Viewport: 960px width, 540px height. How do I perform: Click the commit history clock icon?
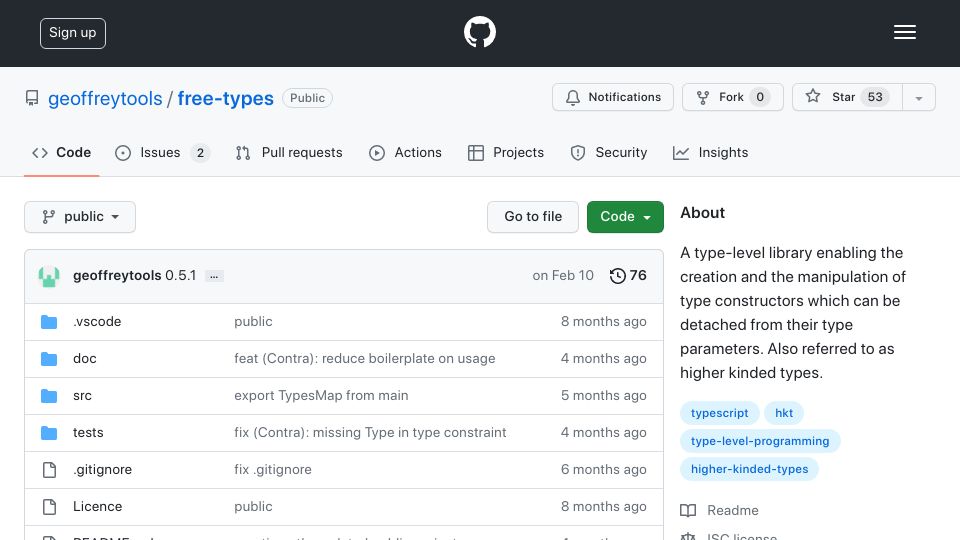[x=617, y=276]
